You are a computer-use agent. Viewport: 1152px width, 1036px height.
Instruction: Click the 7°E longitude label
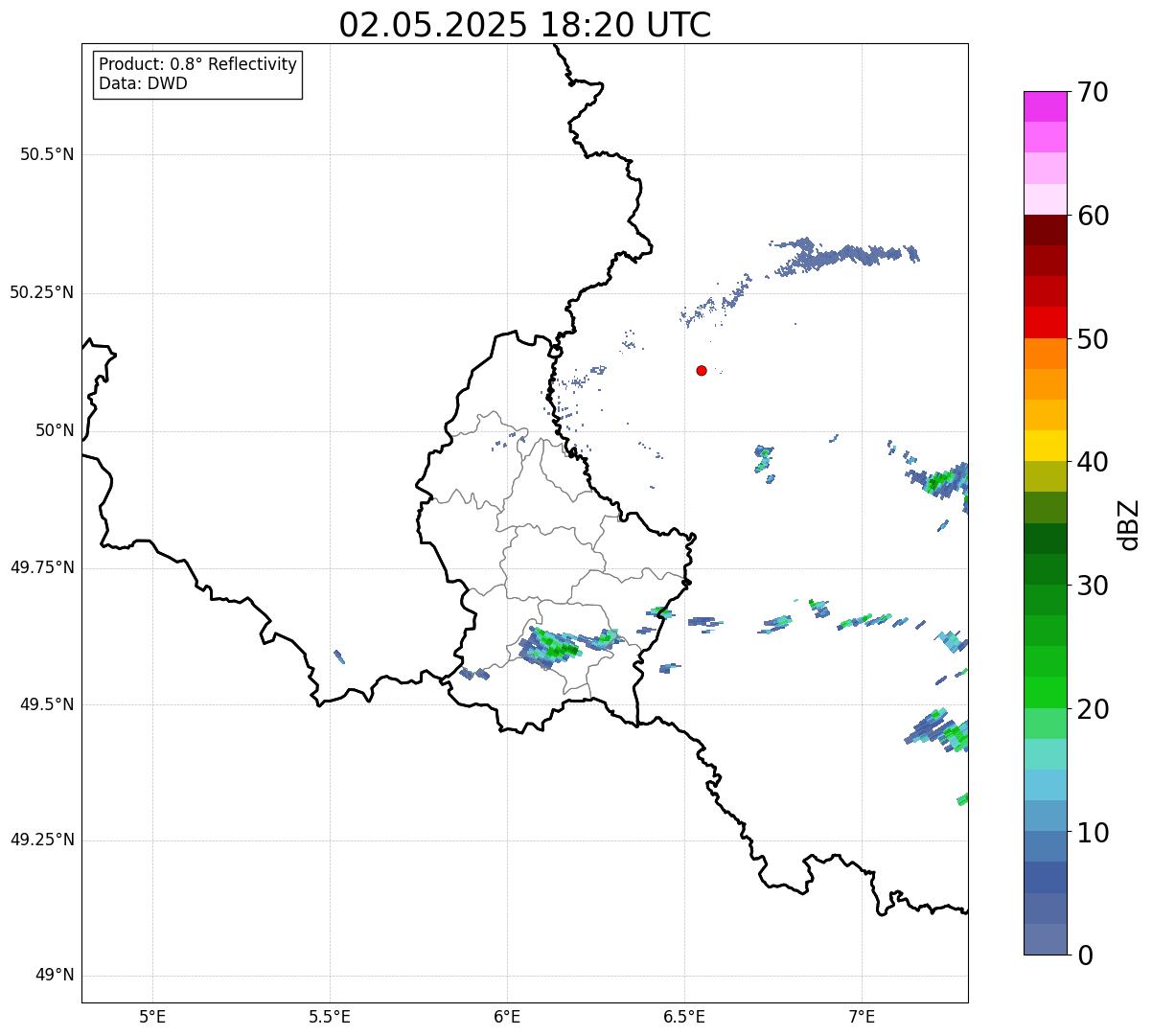coord(862,1017)
